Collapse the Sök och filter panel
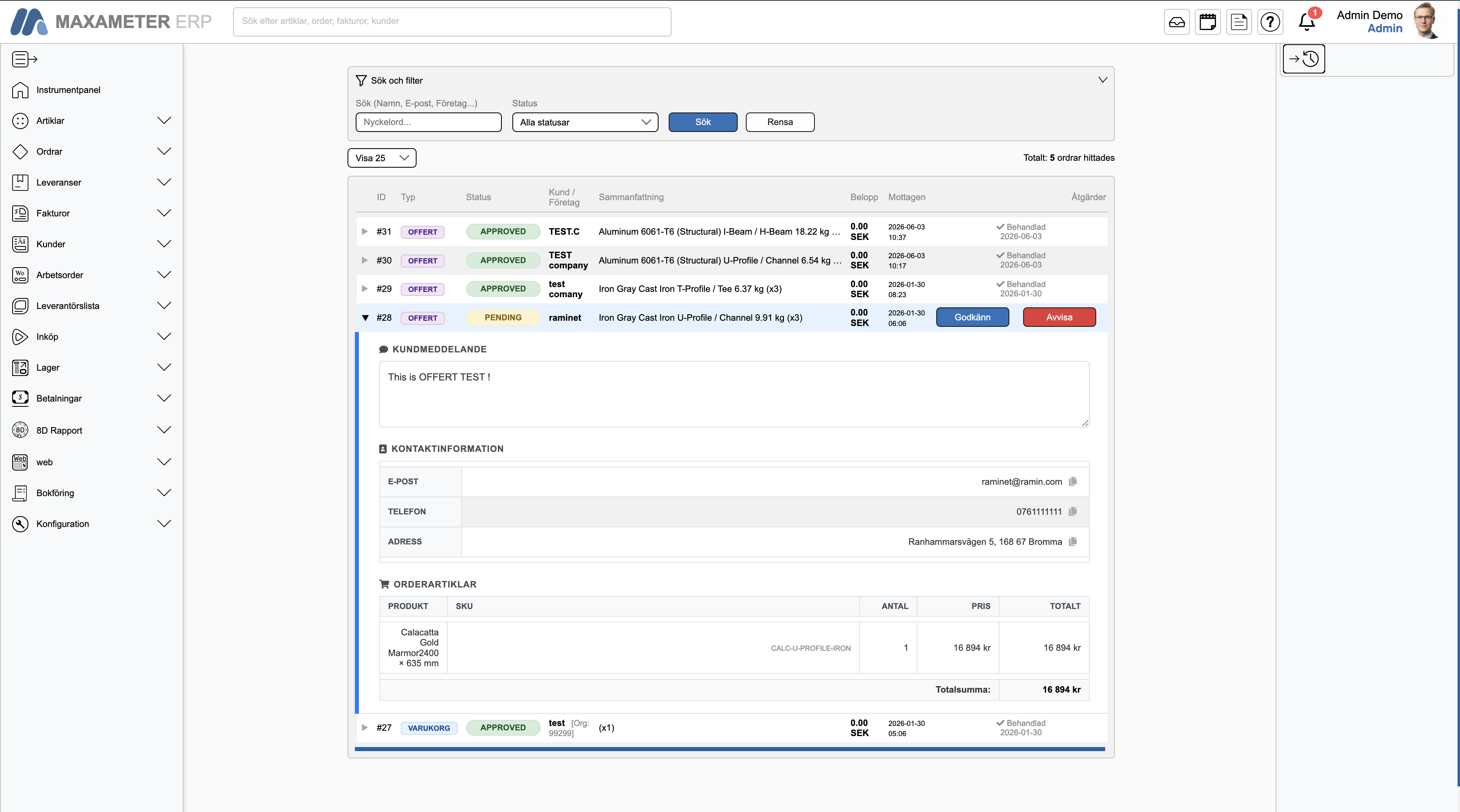Screen dimensions: 1460x812 pyautogui.click(x=1102, y=80)
